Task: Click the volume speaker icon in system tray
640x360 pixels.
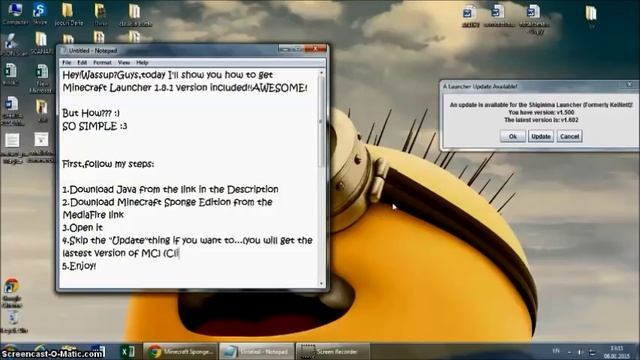Action: (x=580, y=352)
